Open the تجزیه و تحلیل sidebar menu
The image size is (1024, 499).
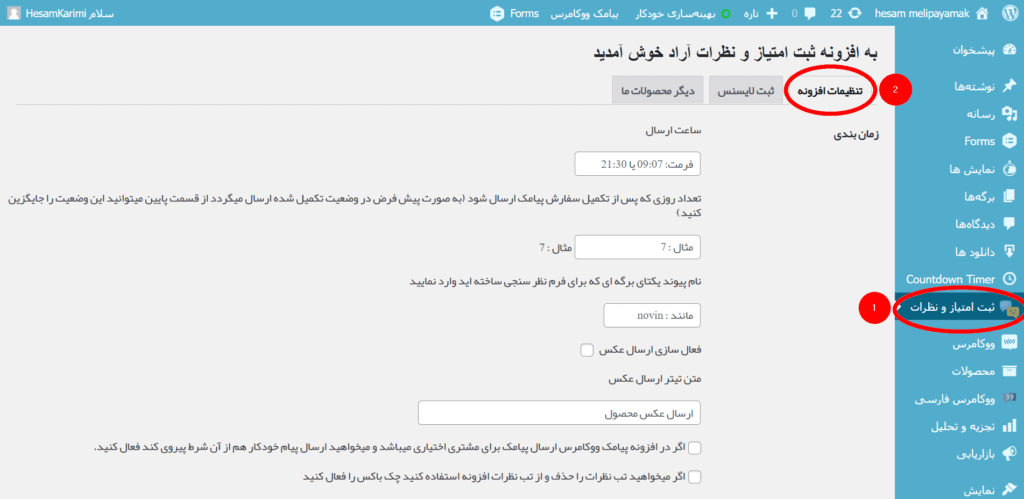[959, 426]
